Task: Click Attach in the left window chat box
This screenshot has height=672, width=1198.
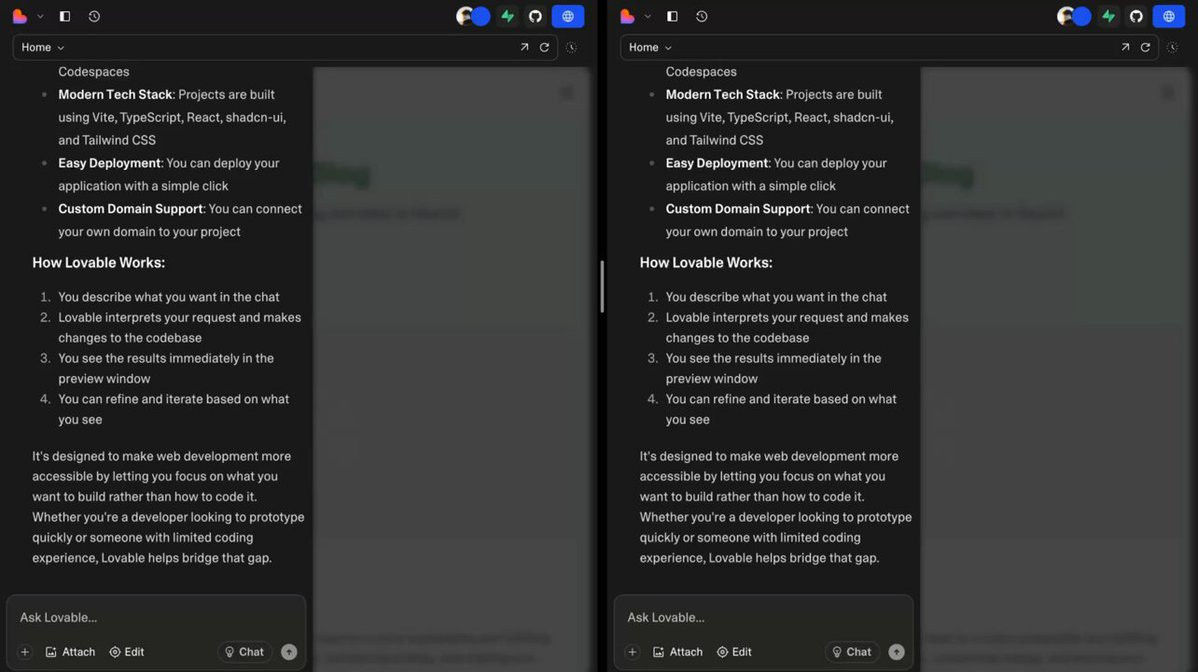Action: coord(70,652)
